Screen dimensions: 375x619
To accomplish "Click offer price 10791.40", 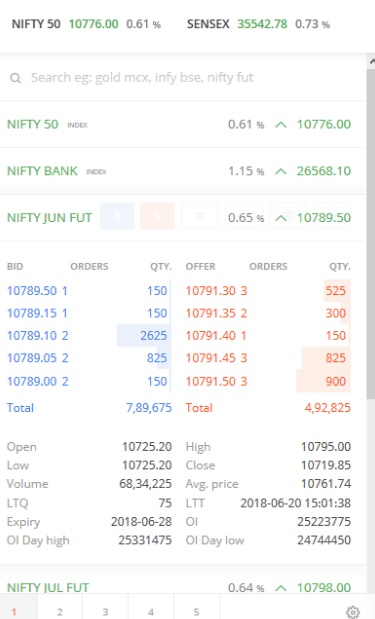I will pyautogui.click(x=211, y=336).
